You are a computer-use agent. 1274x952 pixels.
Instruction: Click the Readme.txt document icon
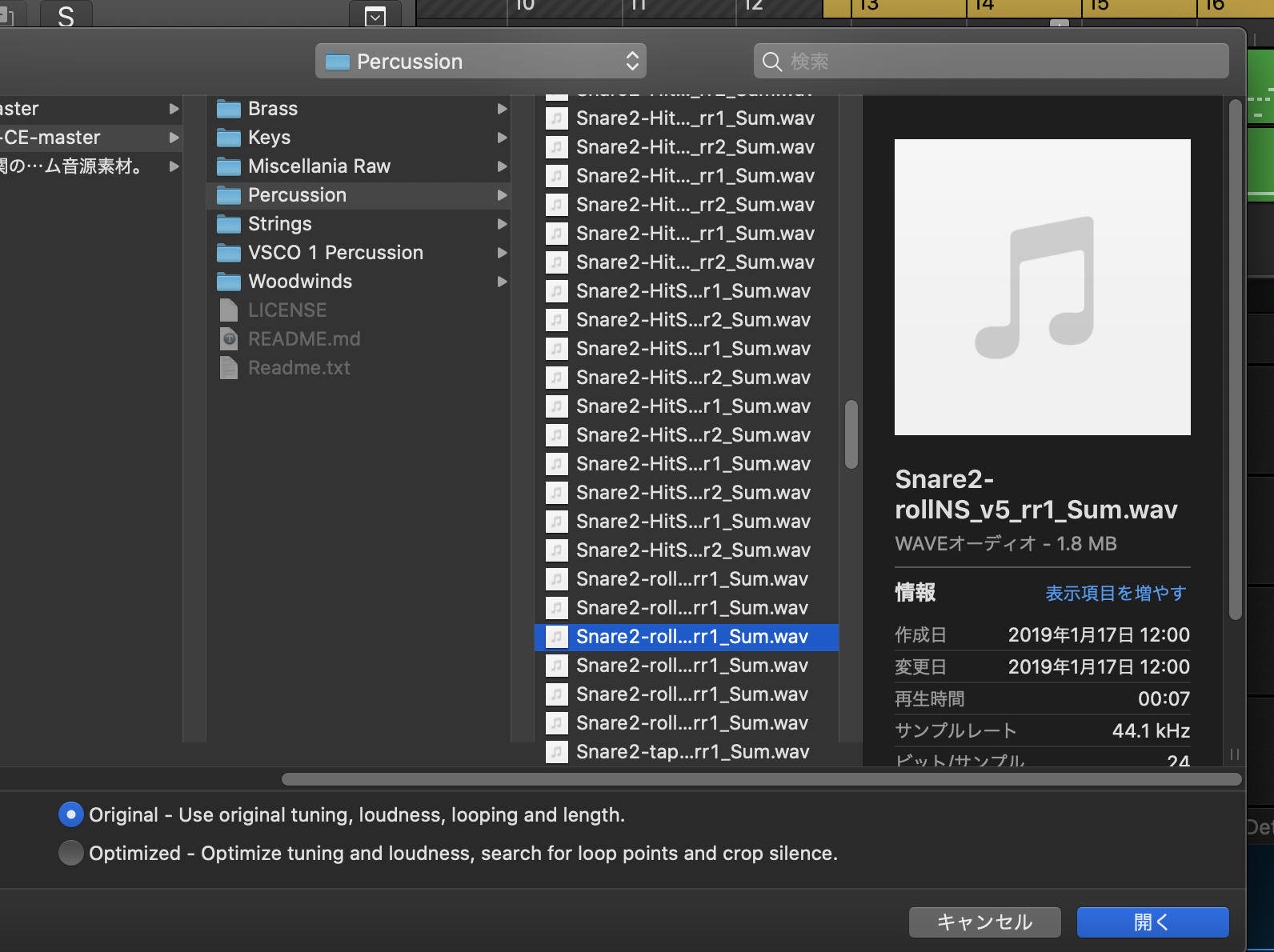click(229, 368)
